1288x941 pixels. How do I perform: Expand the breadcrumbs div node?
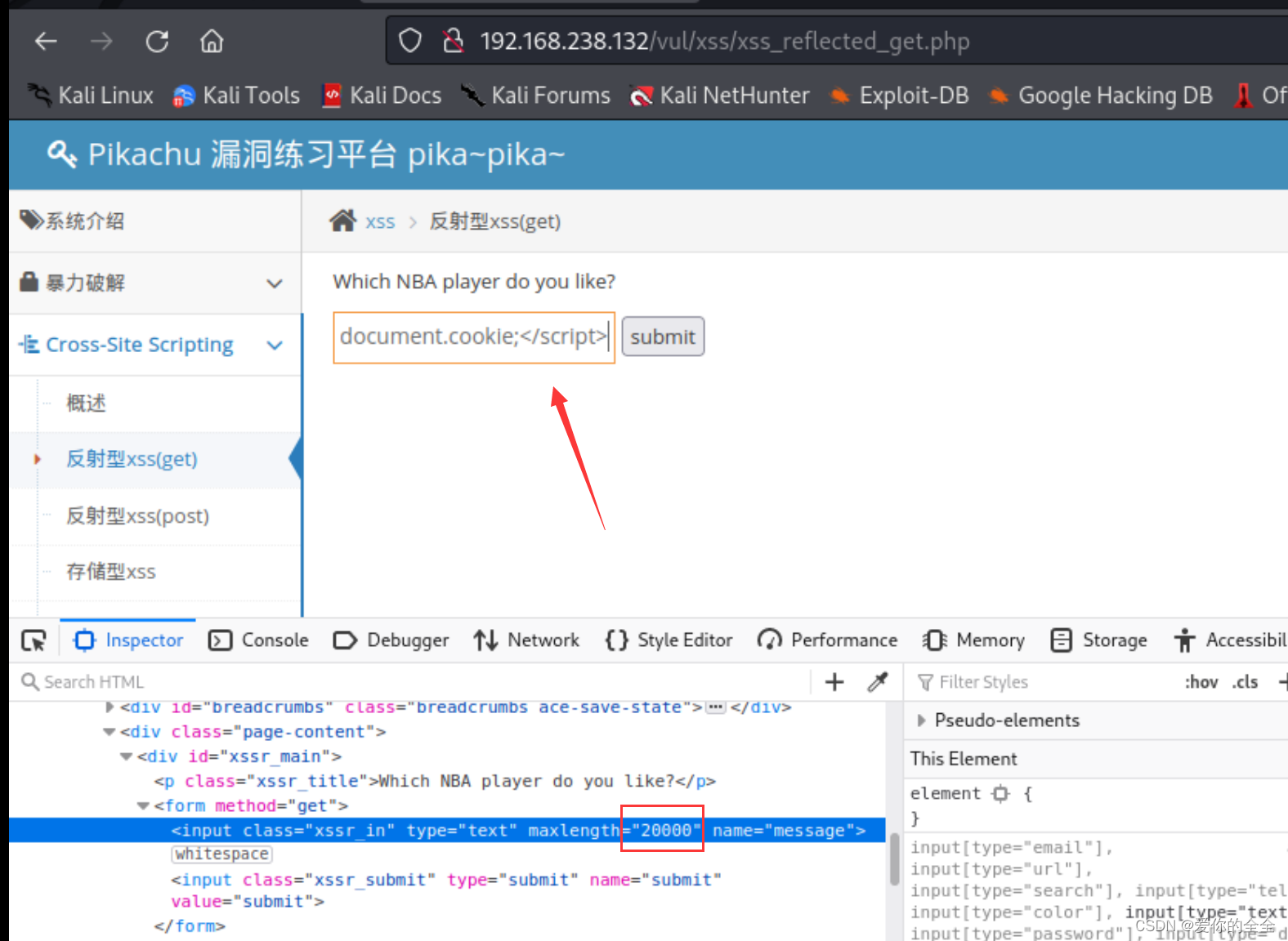(x=110, y=707)
